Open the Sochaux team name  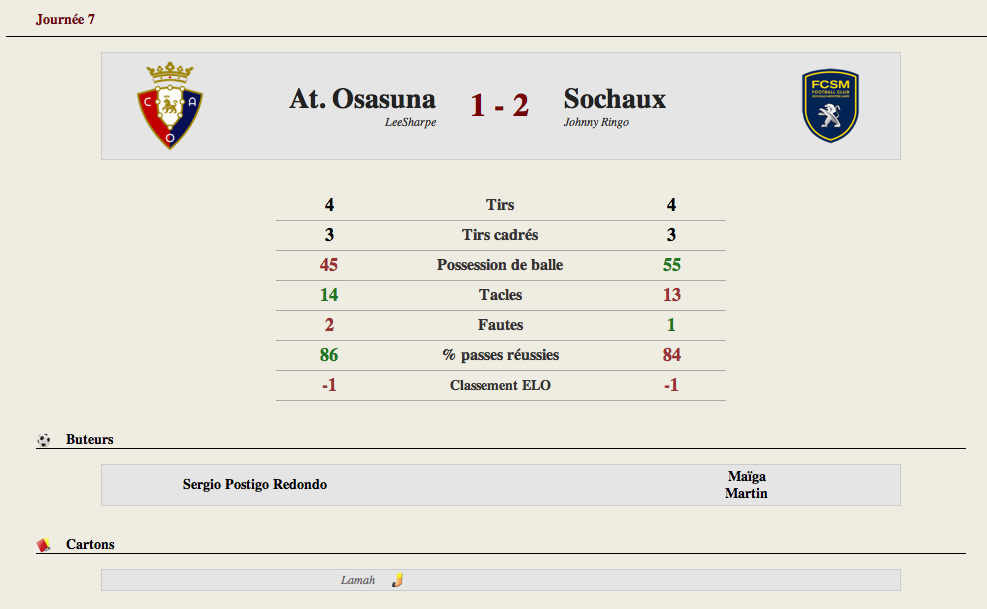[614, 99]
